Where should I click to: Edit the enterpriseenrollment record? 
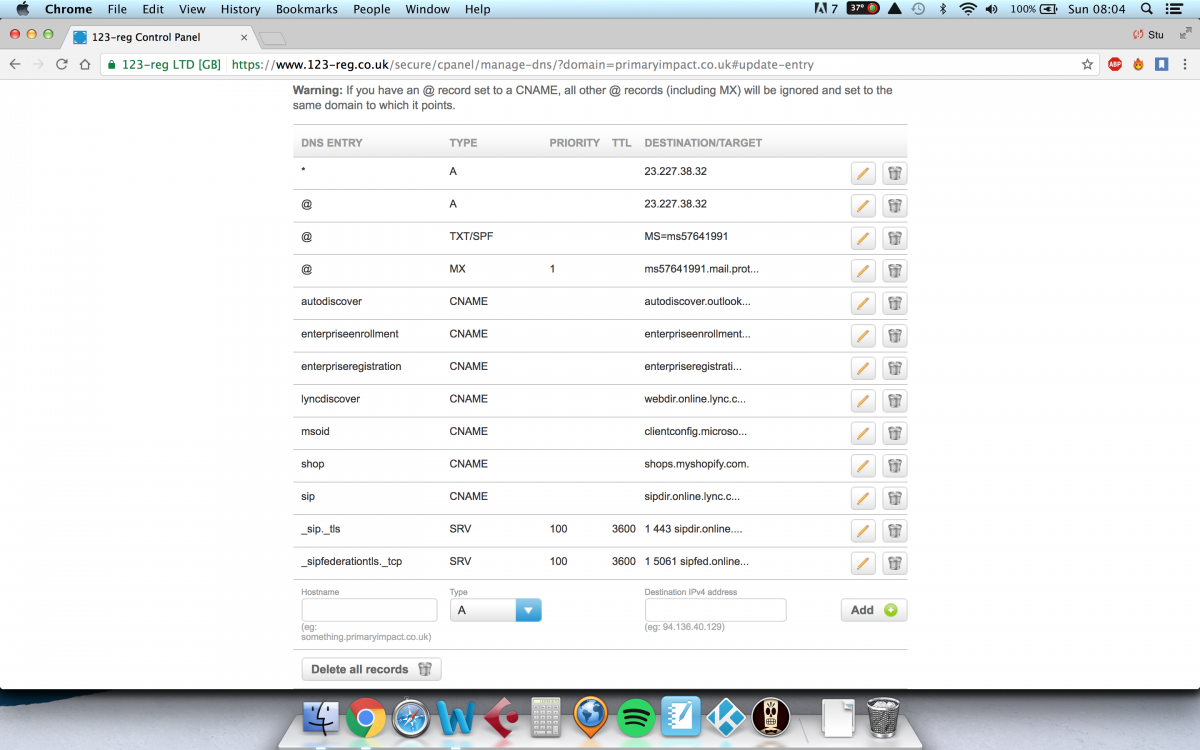[x=863, y=336]
